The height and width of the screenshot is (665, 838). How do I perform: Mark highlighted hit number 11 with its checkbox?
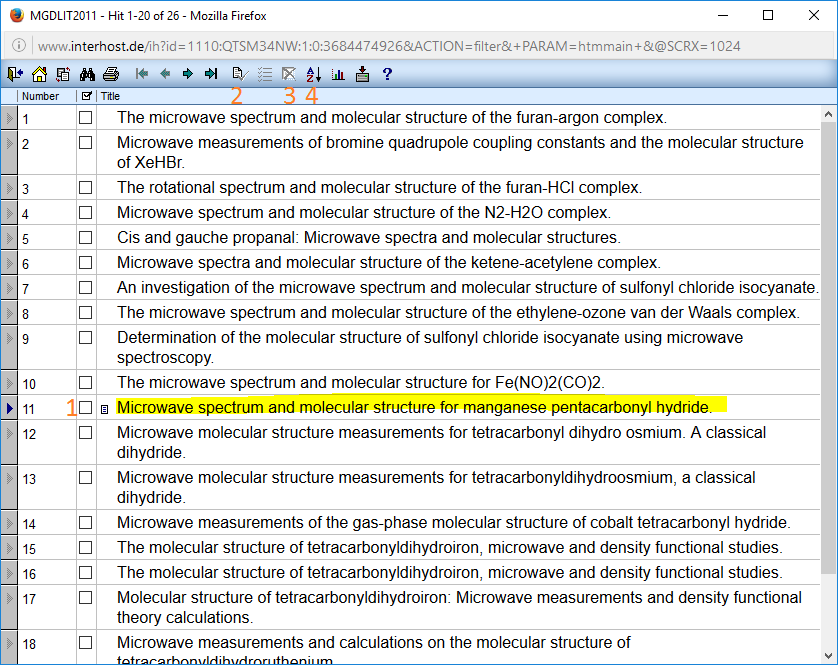(86, 407)
